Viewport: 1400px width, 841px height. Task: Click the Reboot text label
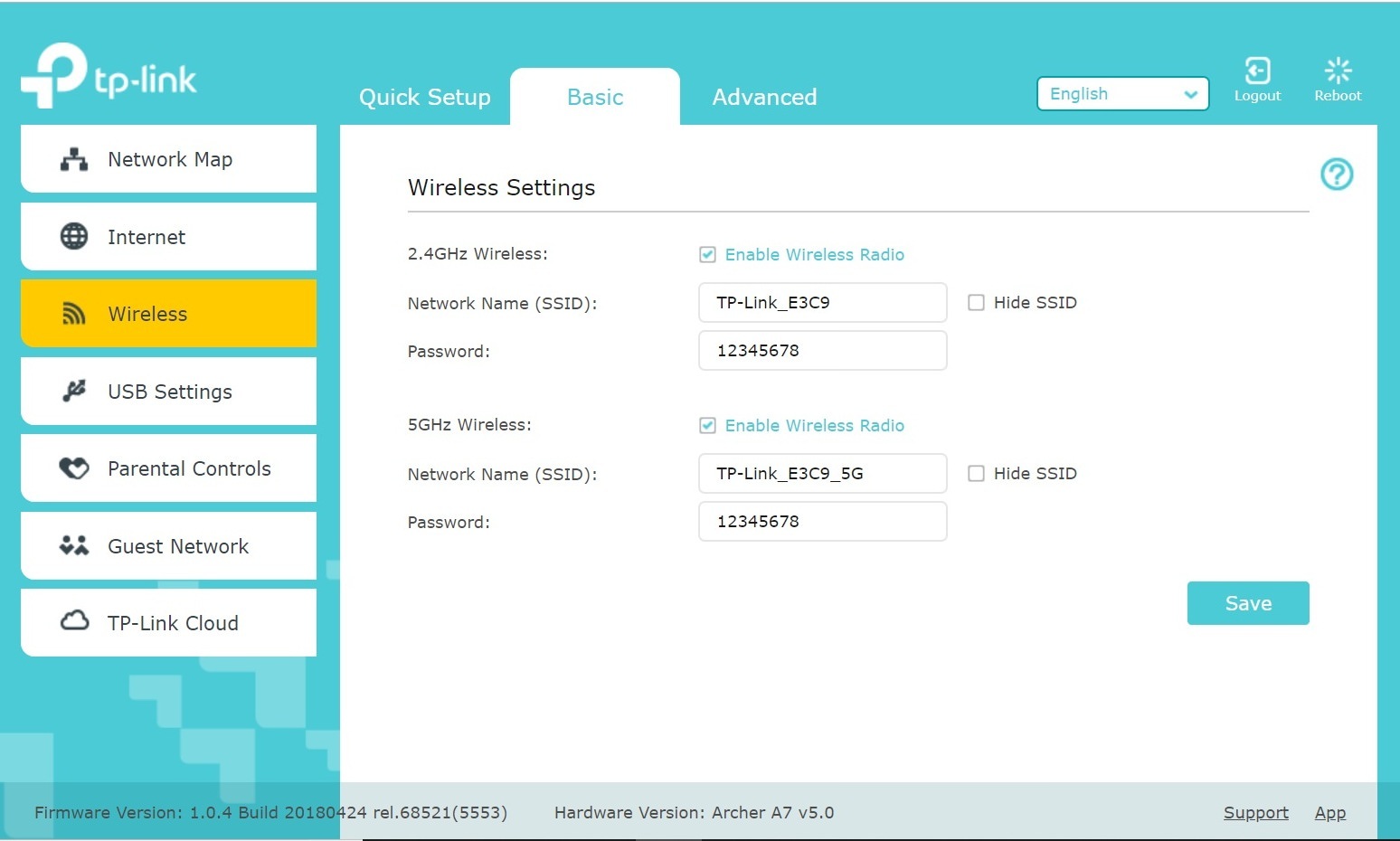coord(1338,96)
